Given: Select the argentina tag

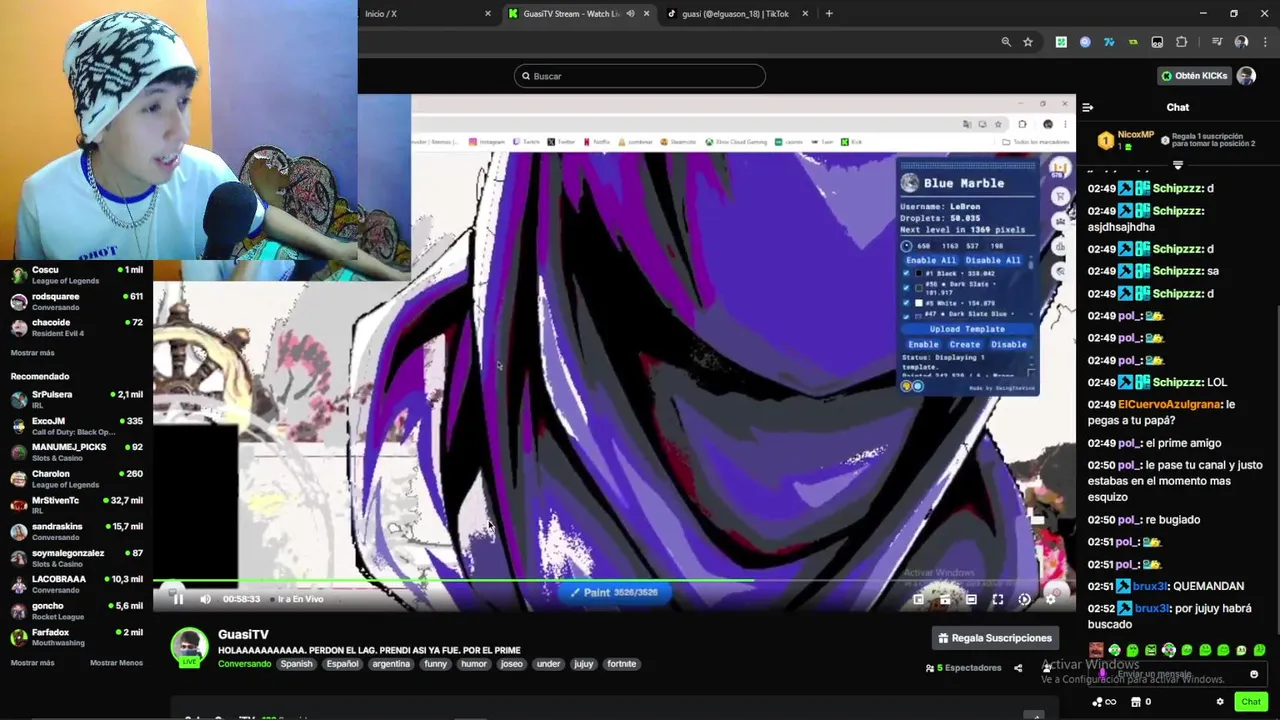Looking at the screenshot, I should pos(391,664).
